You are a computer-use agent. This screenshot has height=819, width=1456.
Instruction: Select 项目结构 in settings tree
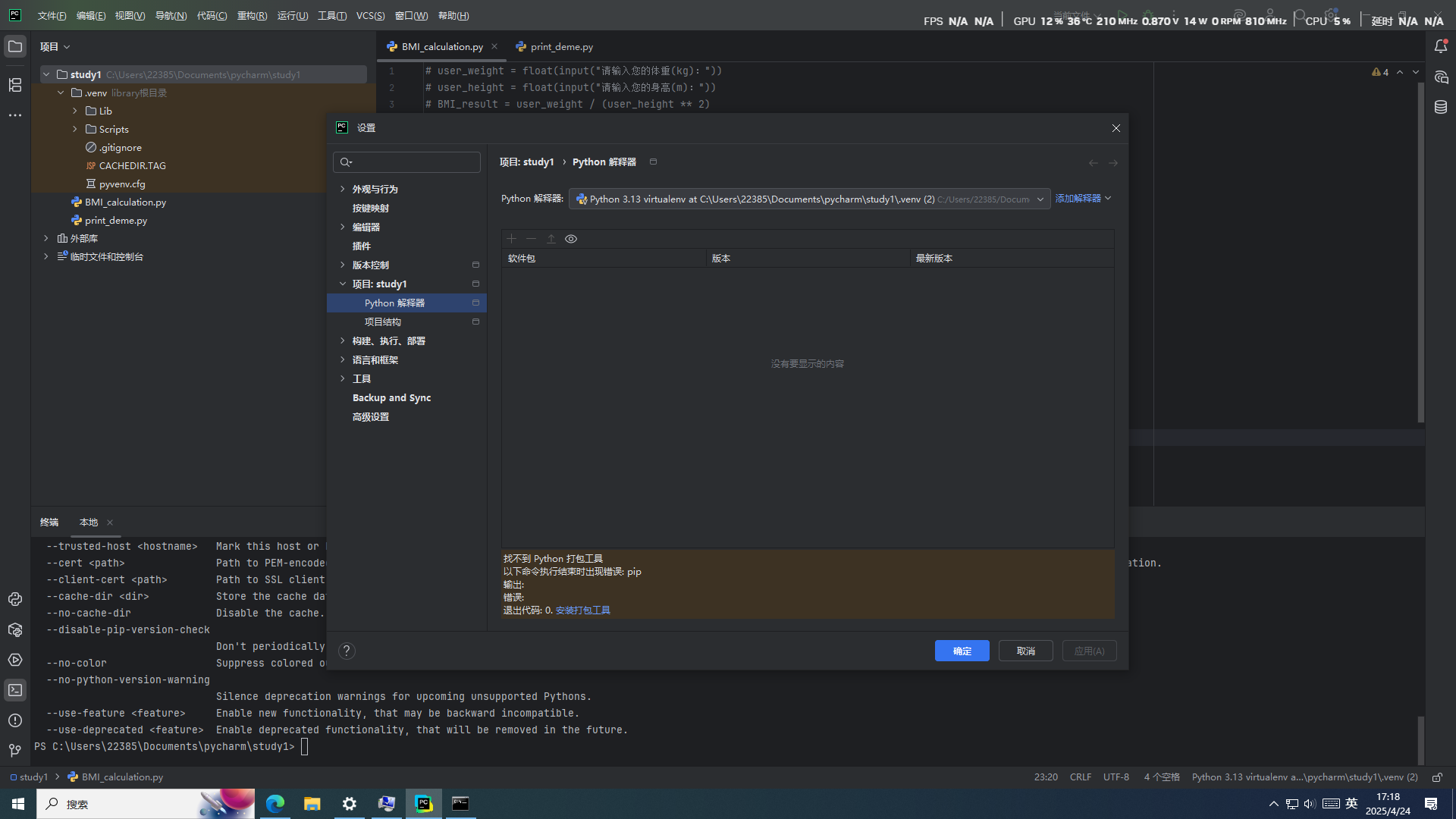click(x=383, y=322)
